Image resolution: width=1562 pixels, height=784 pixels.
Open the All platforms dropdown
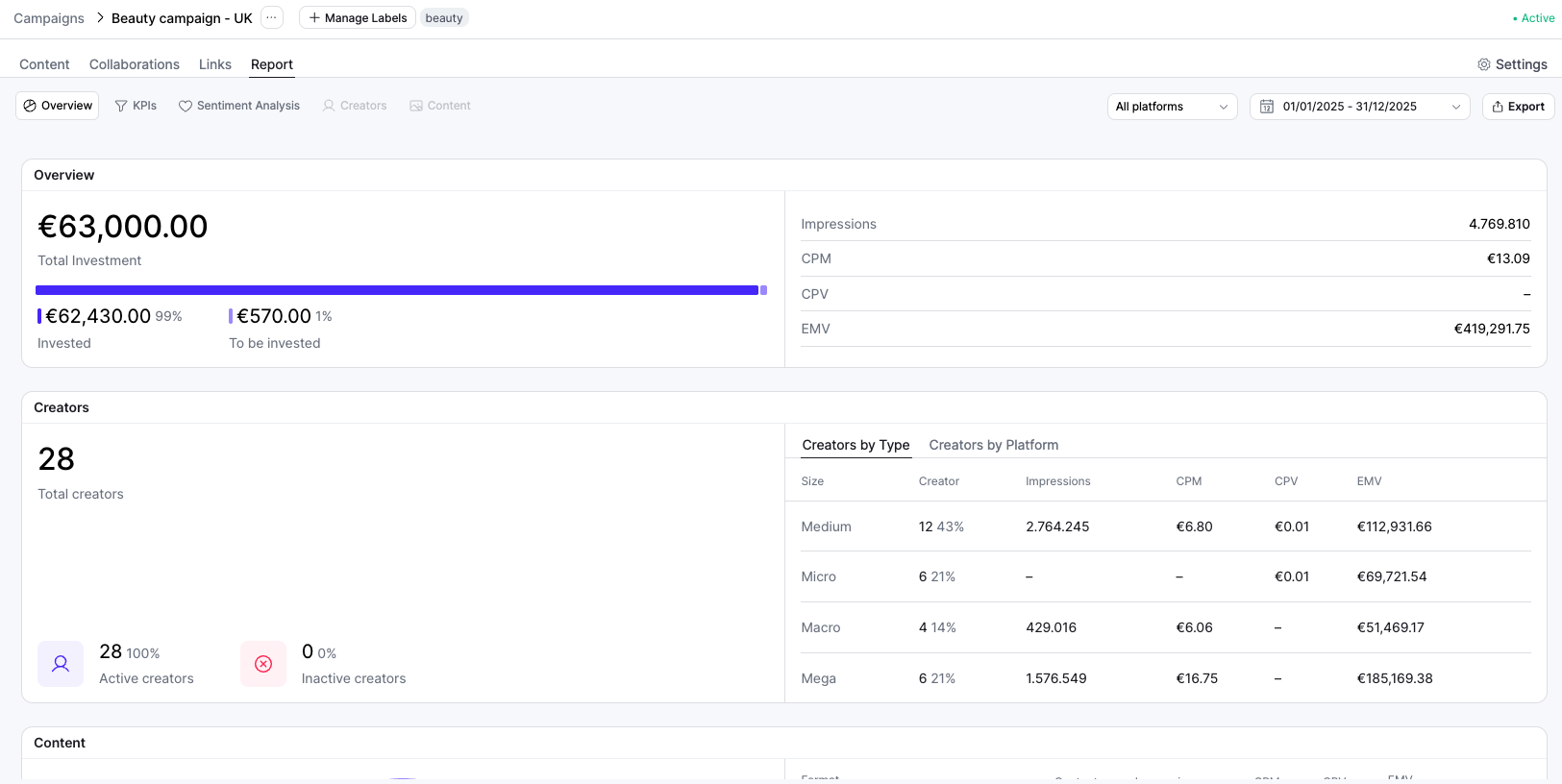point(1171,107)
